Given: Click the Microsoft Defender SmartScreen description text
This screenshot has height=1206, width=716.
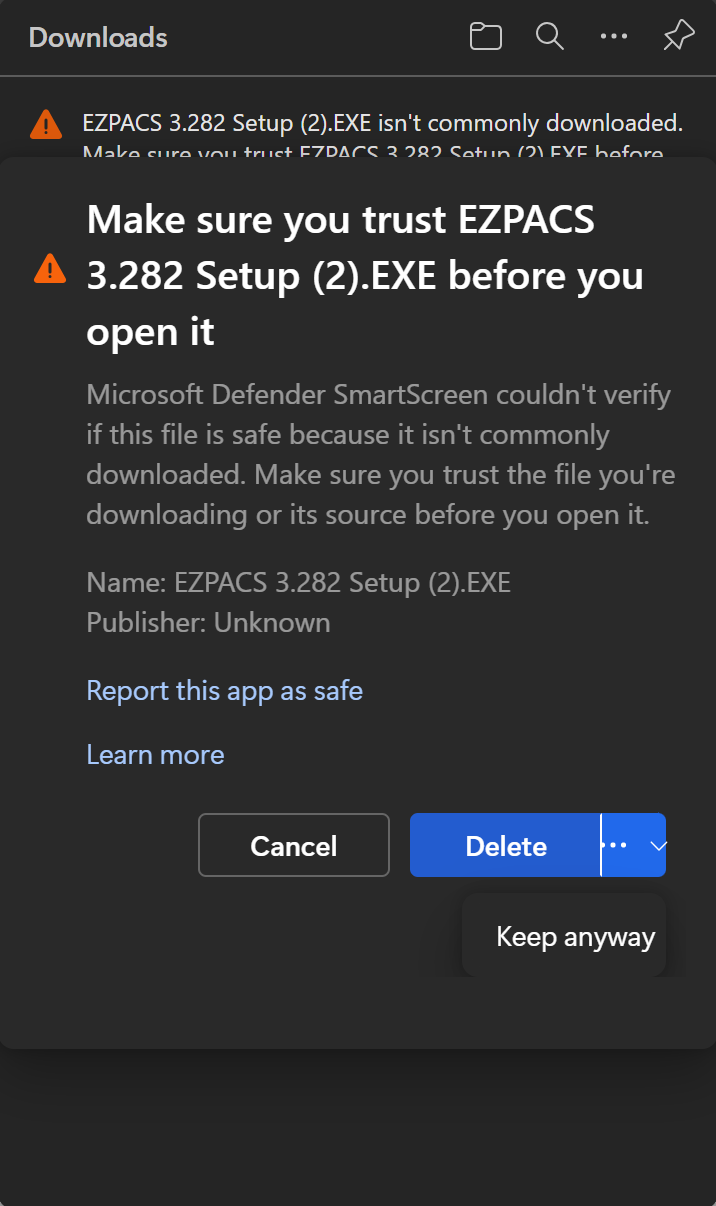Looking at the screenshot, I should click(x=380, y=455).
